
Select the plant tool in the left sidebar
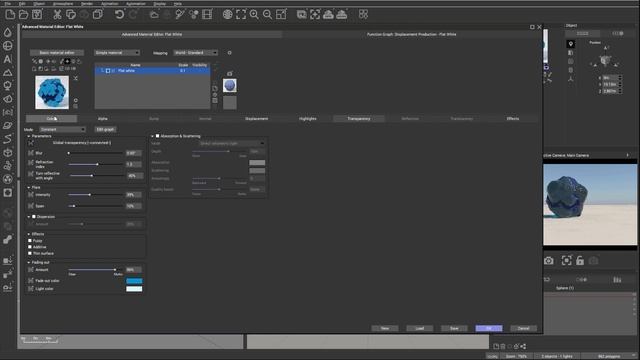tap(8, 86)
